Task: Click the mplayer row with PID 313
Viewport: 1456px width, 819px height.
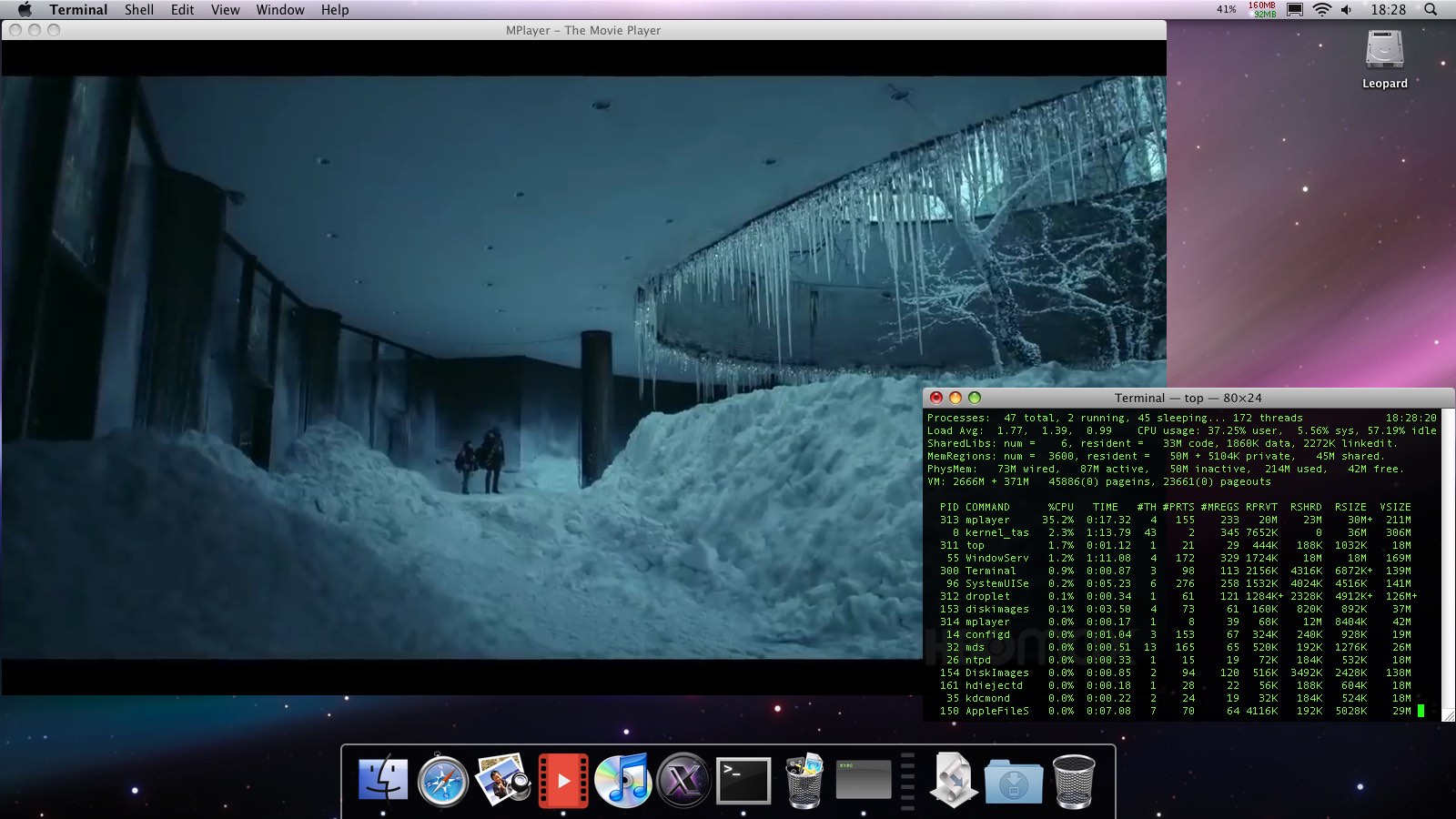Action: pos(1175,520)
